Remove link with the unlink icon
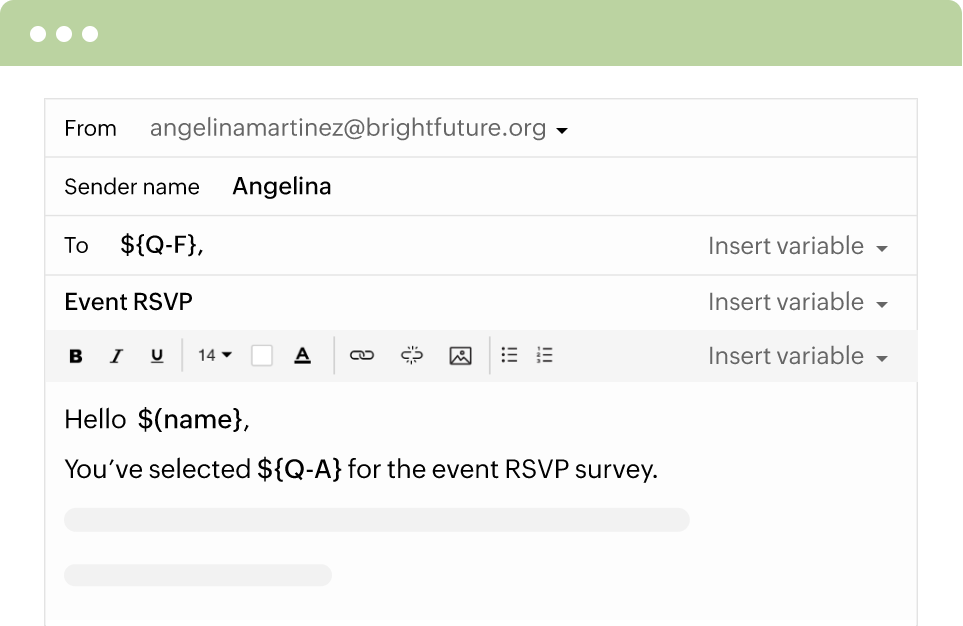Screen dimensions: 963x626 click(x=412, y=355)
